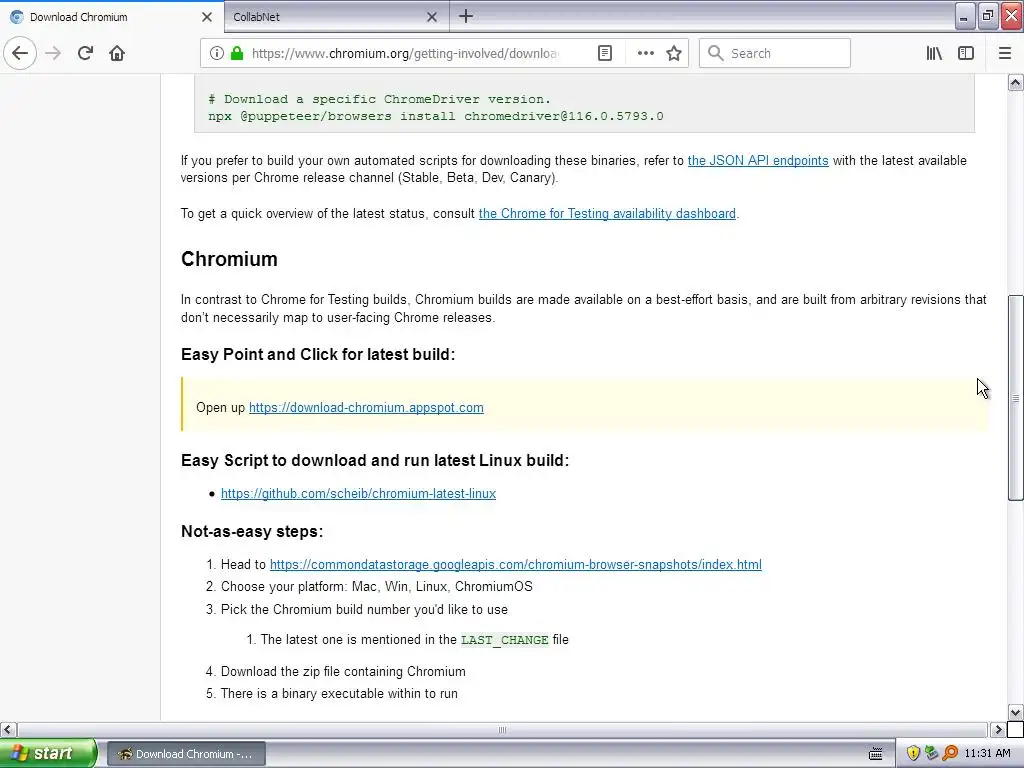Viewport: 1024px width, 768px height.
Task: Click the security shield tray icon
Action: tap(913, 753)
